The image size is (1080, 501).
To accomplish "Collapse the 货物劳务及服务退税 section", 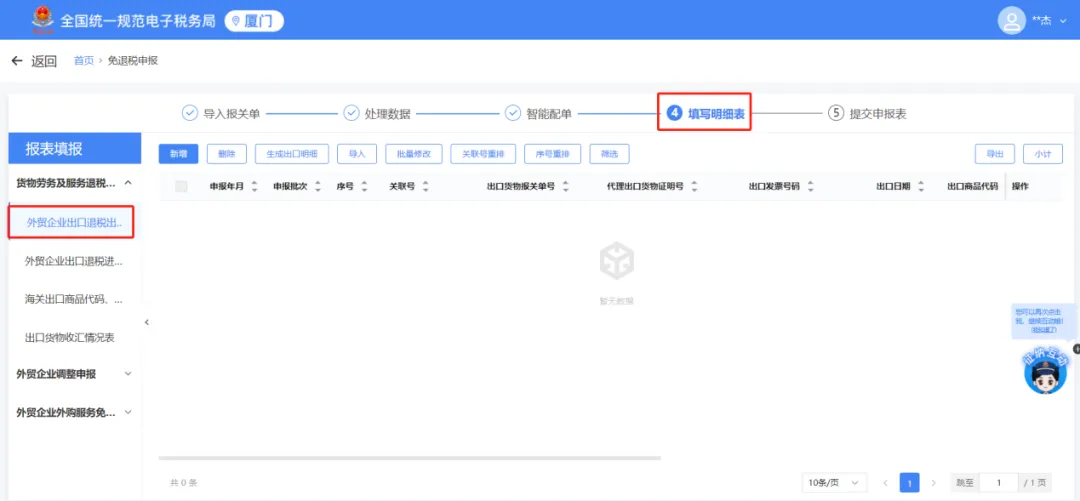I will pos(128,183).
